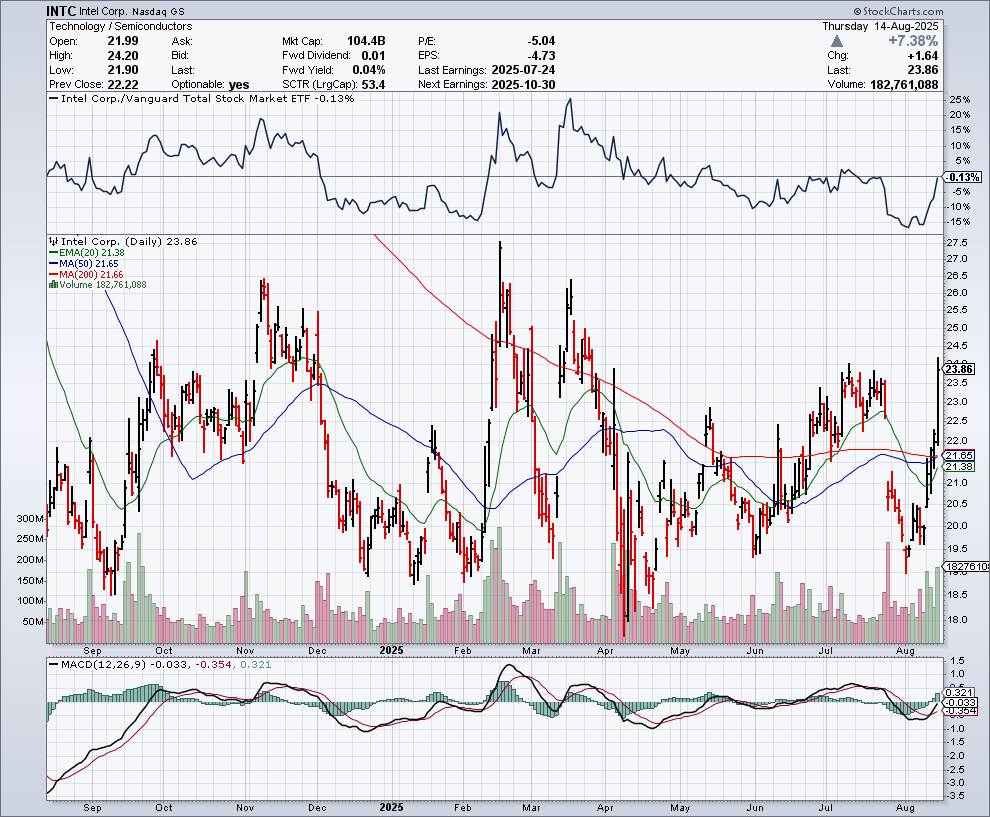Click the Intel Corp. (Daily) 23.86 legend label
This screenshot has width=990, height=817.
point(129,241)
